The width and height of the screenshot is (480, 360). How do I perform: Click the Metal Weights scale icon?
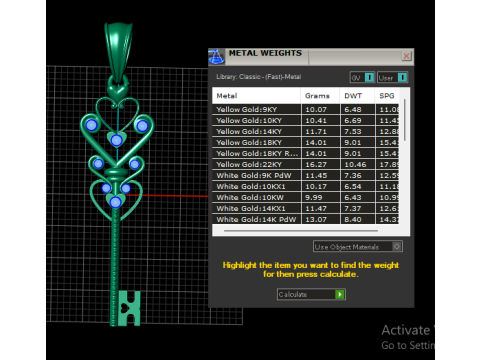pos(216,57)
